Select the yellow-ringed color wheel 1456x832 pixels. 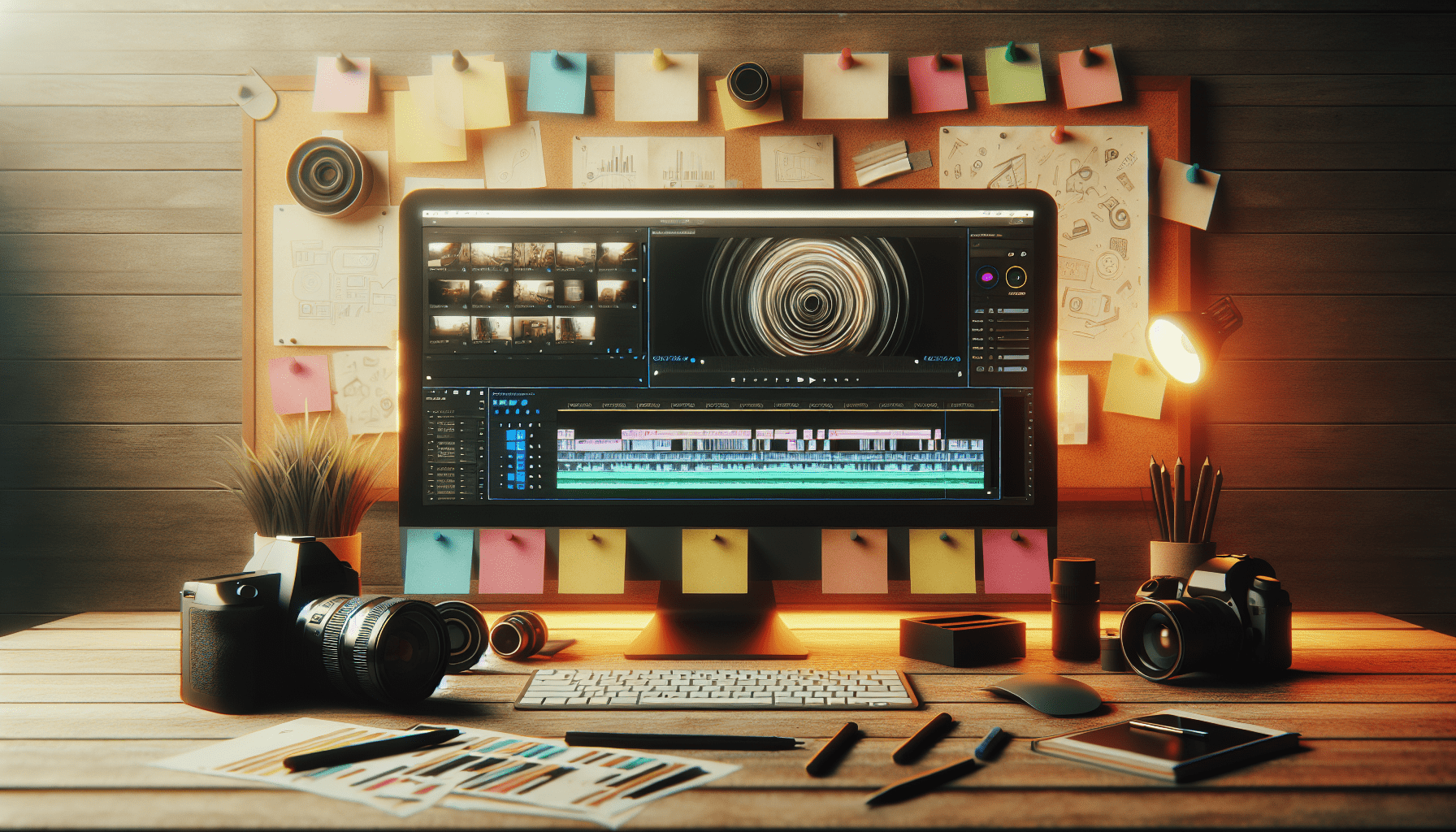[1016, 277]
